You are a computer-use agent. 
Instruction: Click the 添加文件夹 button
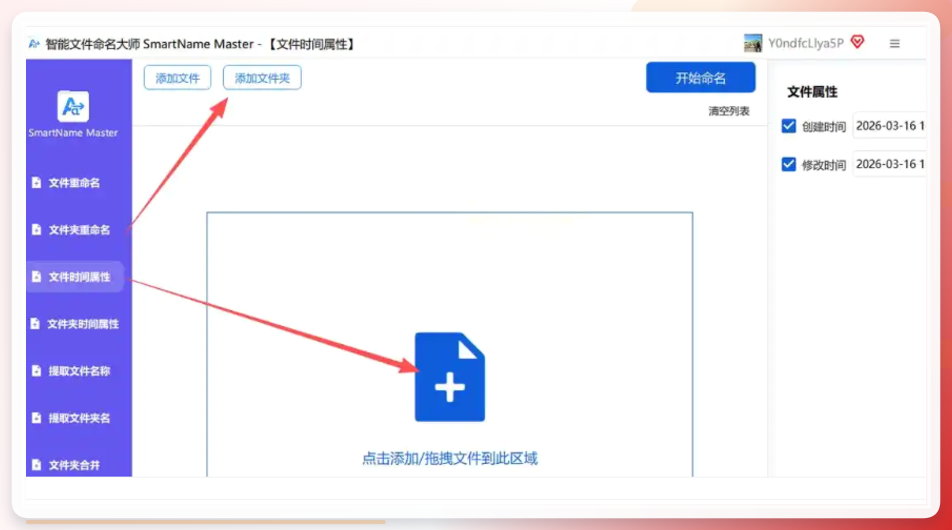262,78
